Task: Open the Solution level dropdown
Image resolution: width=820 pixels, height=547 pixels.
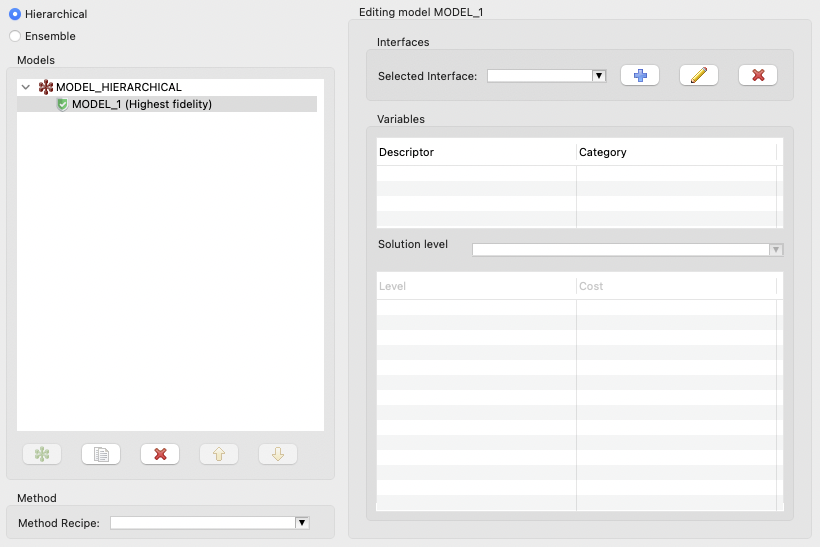Action: [627, 250]
